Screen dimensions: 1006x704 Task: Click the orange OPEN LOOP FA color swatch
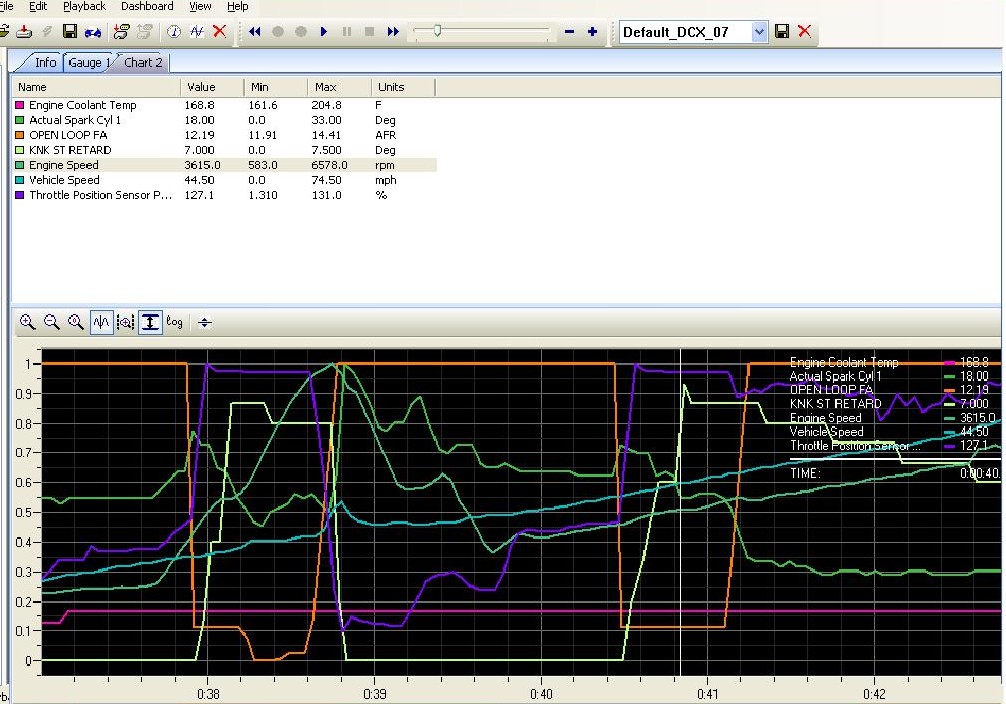[19, 135]
